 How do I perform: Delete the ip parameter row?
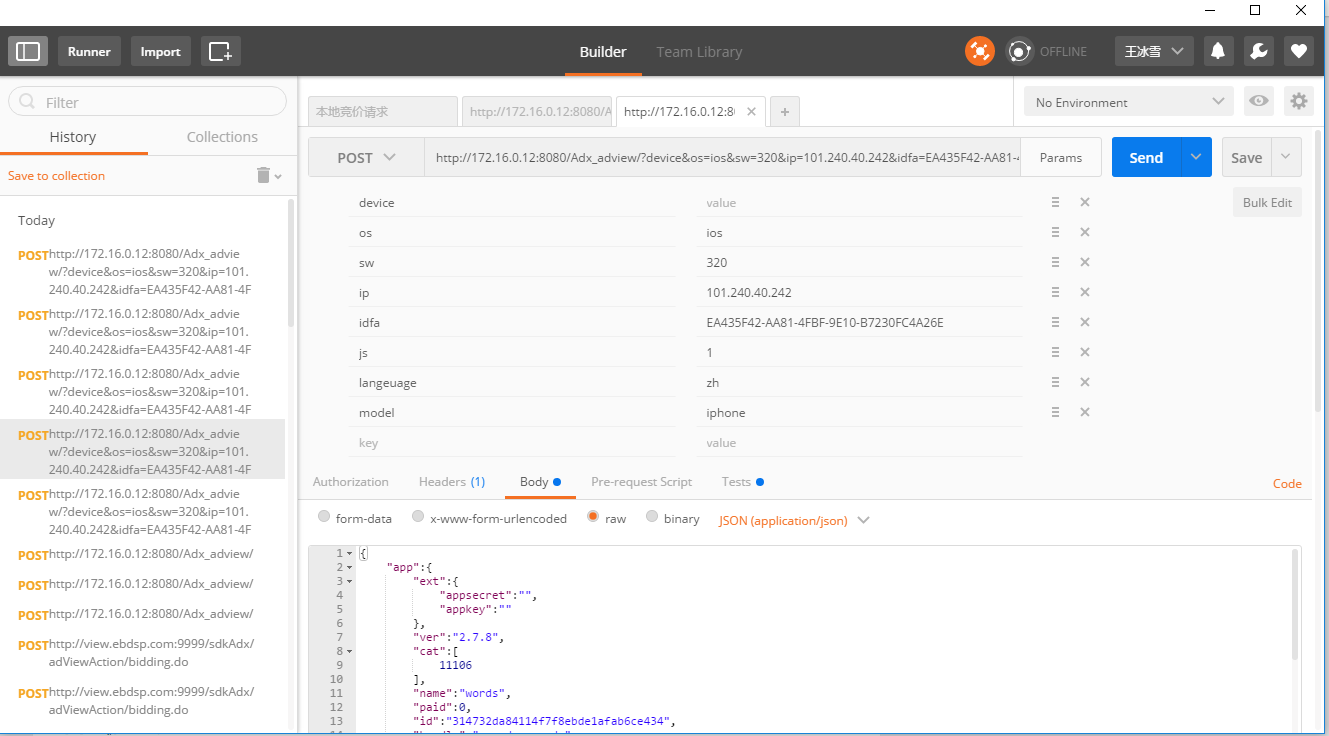1085,292
